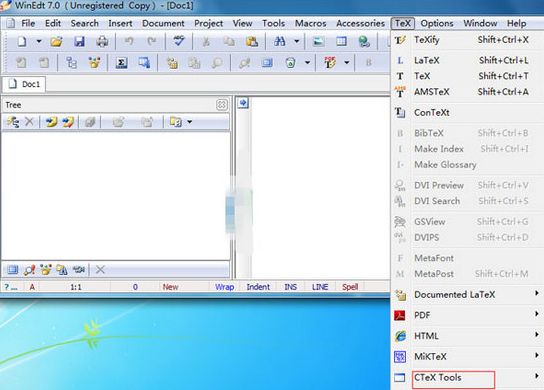Click the PDF TeXify icon in second toolbar
This screenshot has width=544, height=390.
coord(330,62)
